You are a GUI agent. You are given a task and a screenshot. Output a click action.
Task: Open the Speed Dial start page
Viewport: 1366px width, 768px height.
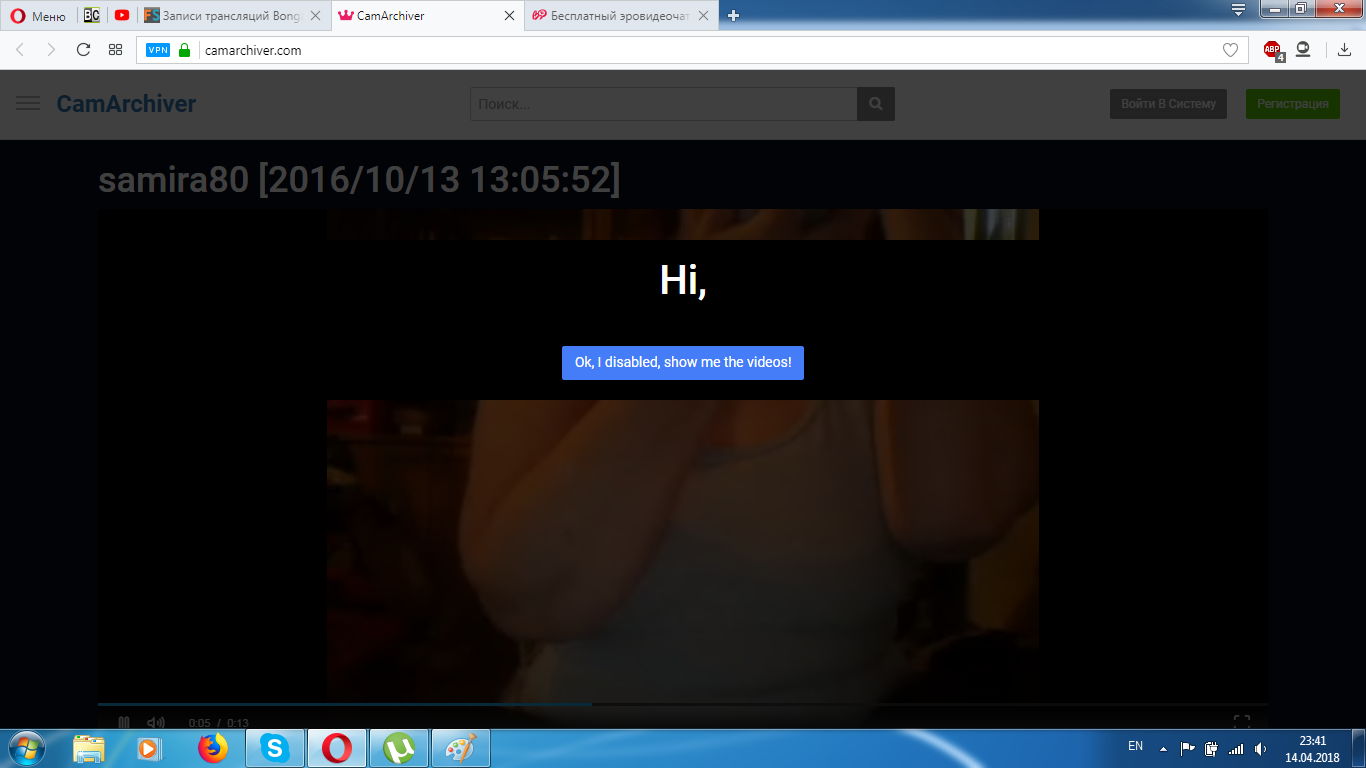click(x=116, y=50)
